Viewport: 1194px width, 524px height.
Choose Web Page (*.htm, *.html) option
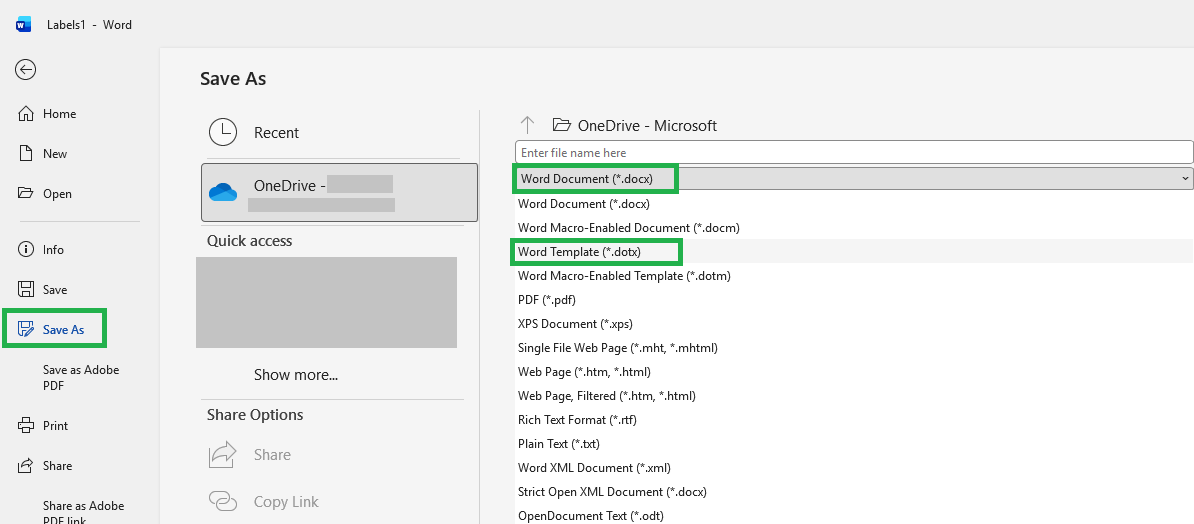tap(854, 372)
